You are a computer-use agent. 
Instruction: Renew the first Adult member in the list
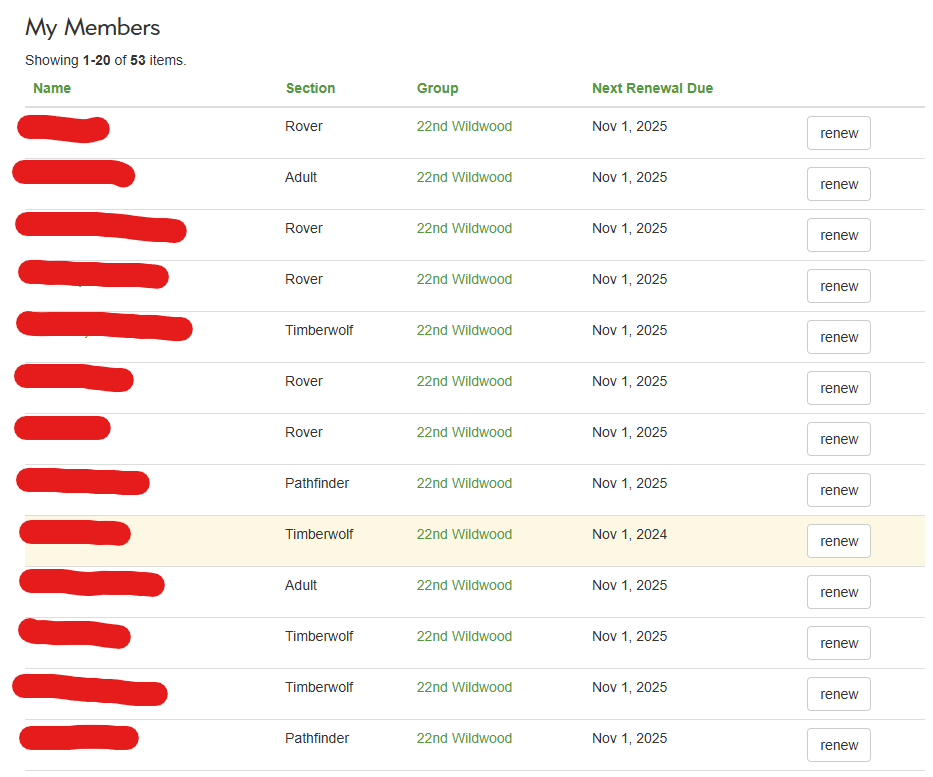(838, 184)
